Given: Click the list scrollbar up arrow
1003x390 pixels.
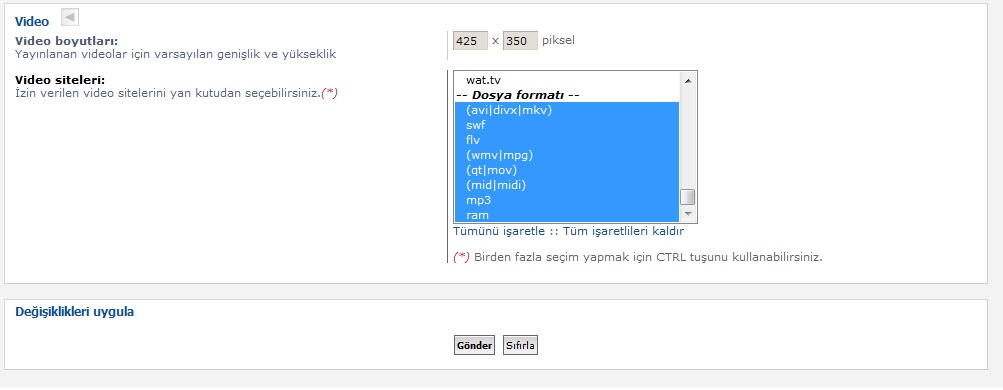Looking at the screenshot, I should point(688,81).
